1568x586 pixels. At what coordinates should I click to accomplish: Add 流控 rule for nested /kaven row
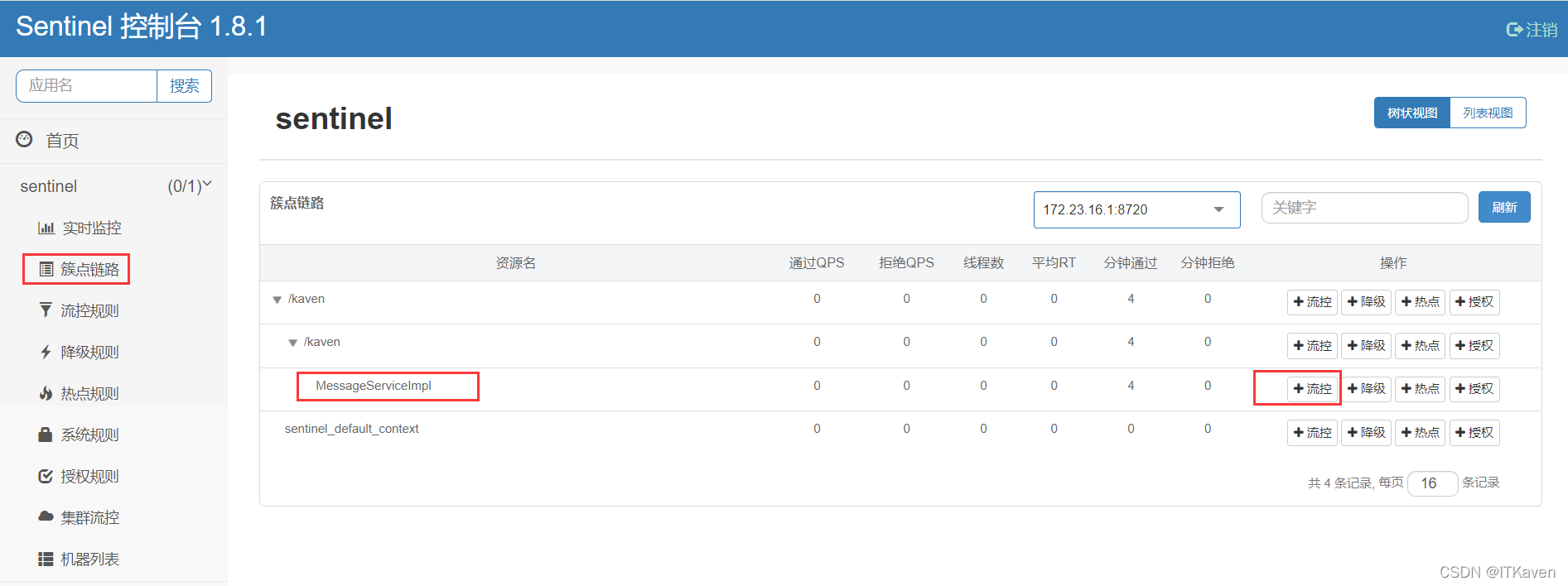point(1312,346)
